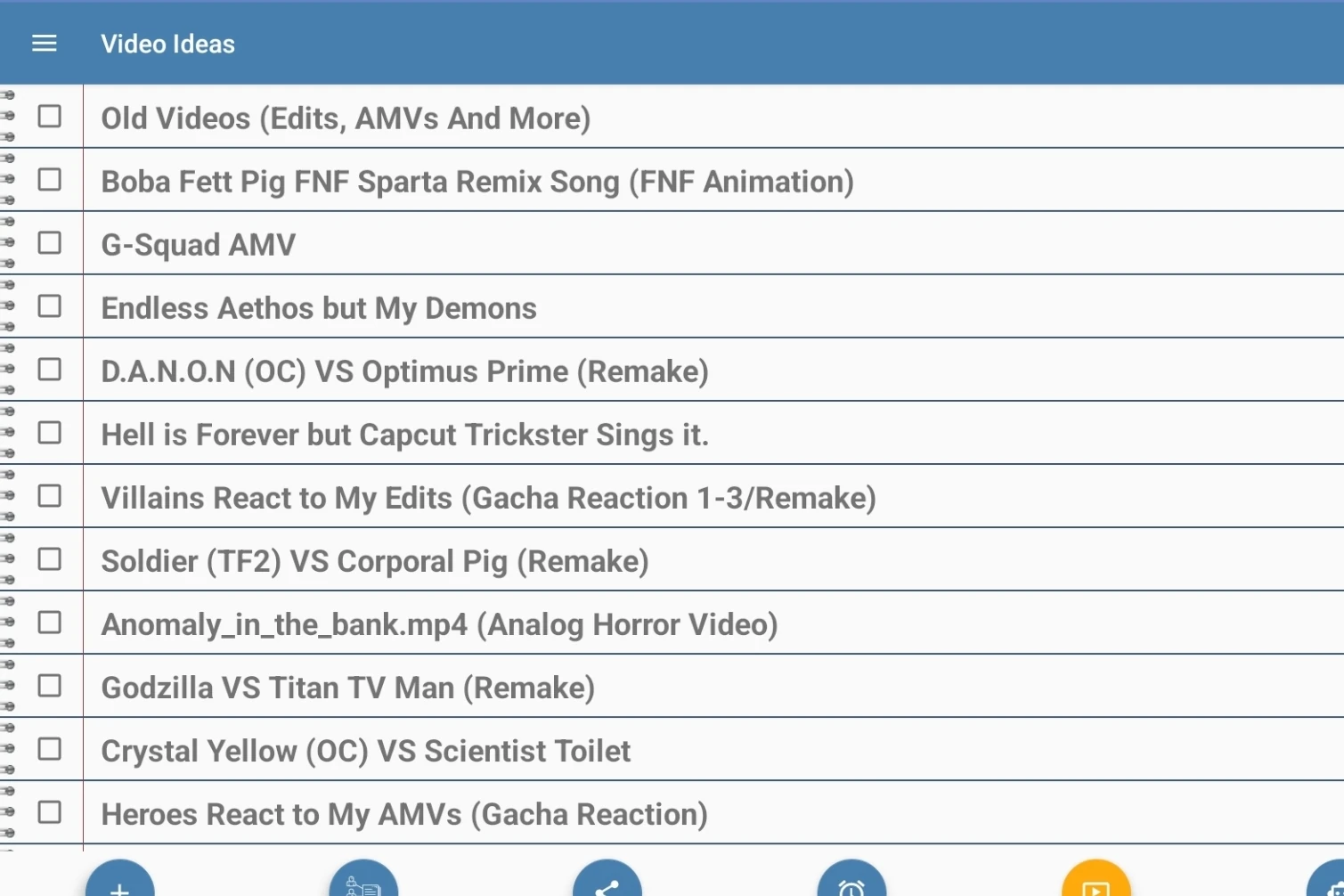This screenshot has height=896, width=1344.
Task: Tap the share list button
Action: [x=607, y=884]
